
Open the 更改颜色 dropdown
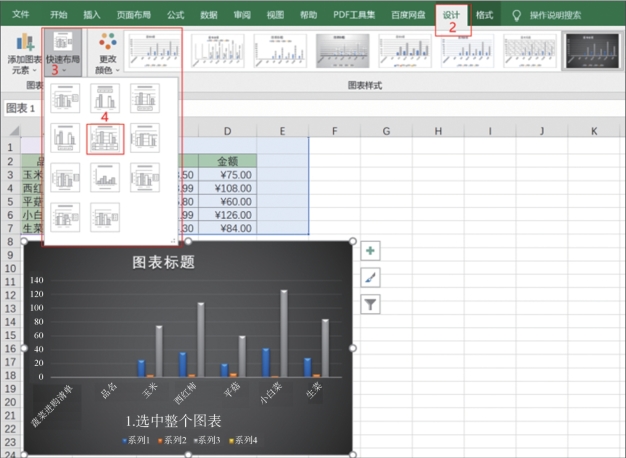[x=107, y=54]
